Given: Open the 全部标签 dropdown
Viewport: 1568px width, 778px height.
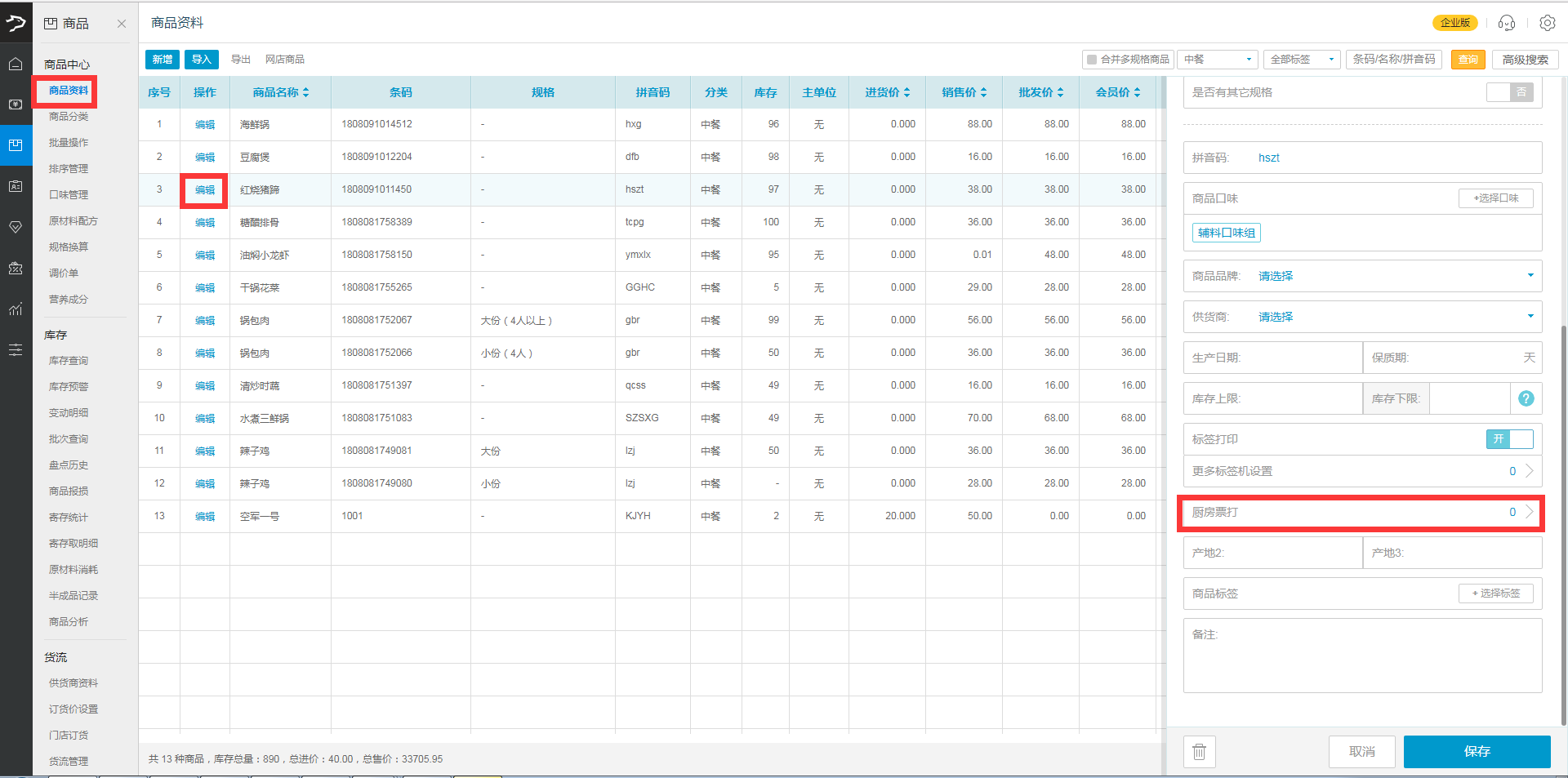Looking at the screenshot, I should point(1302,60).
